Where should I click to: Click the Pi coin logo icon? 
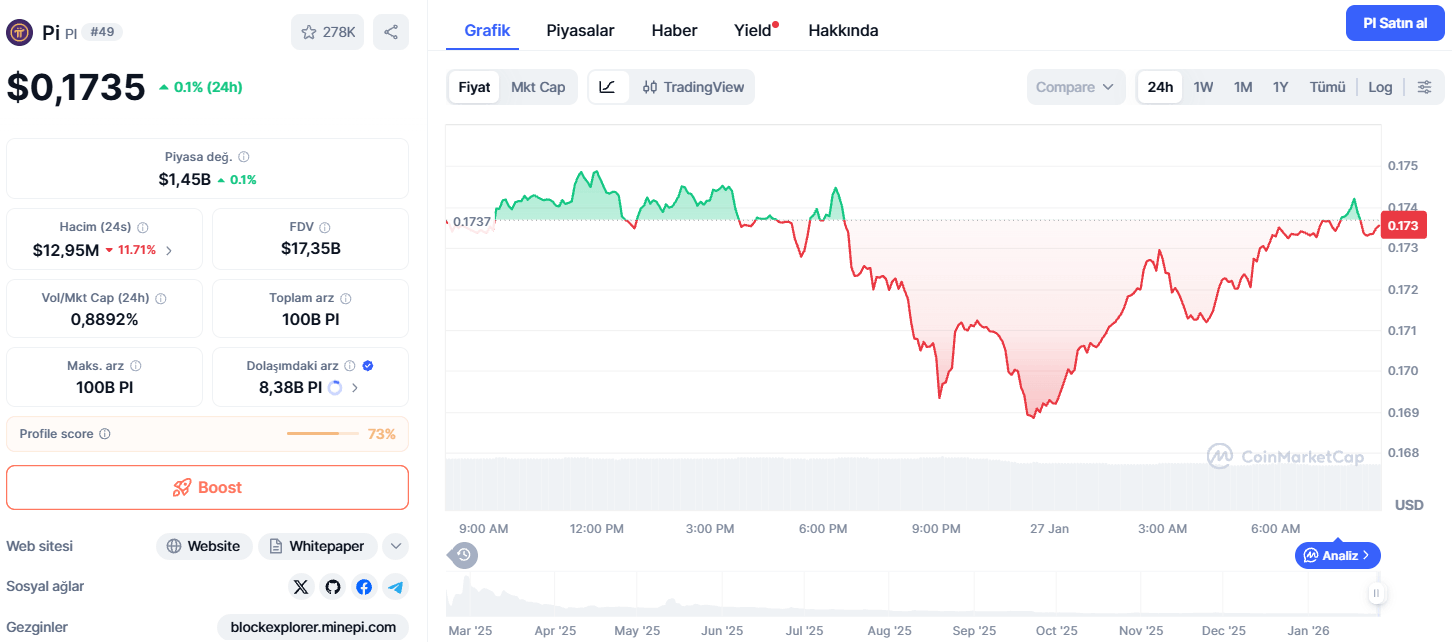20,32
